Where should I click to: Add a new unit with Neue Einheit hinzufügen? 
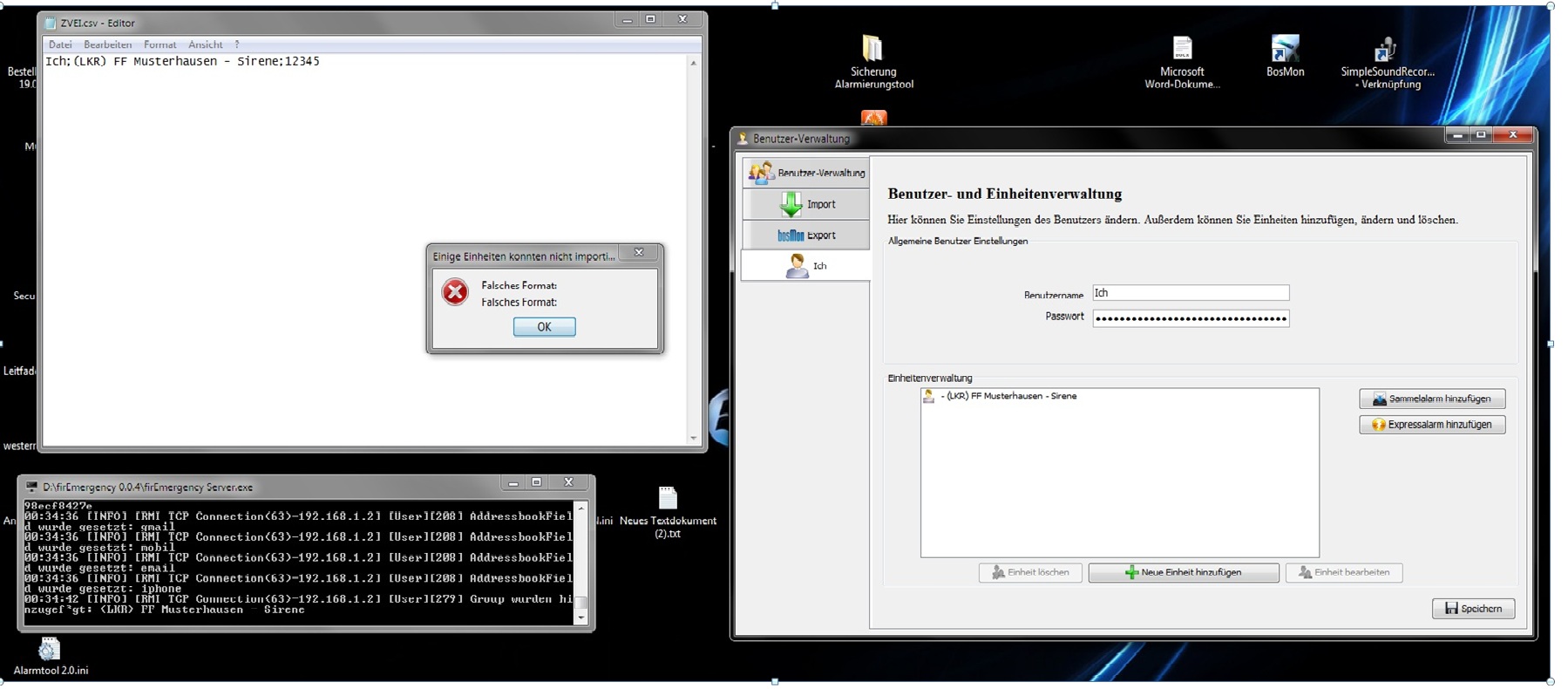coord(1183,572)
